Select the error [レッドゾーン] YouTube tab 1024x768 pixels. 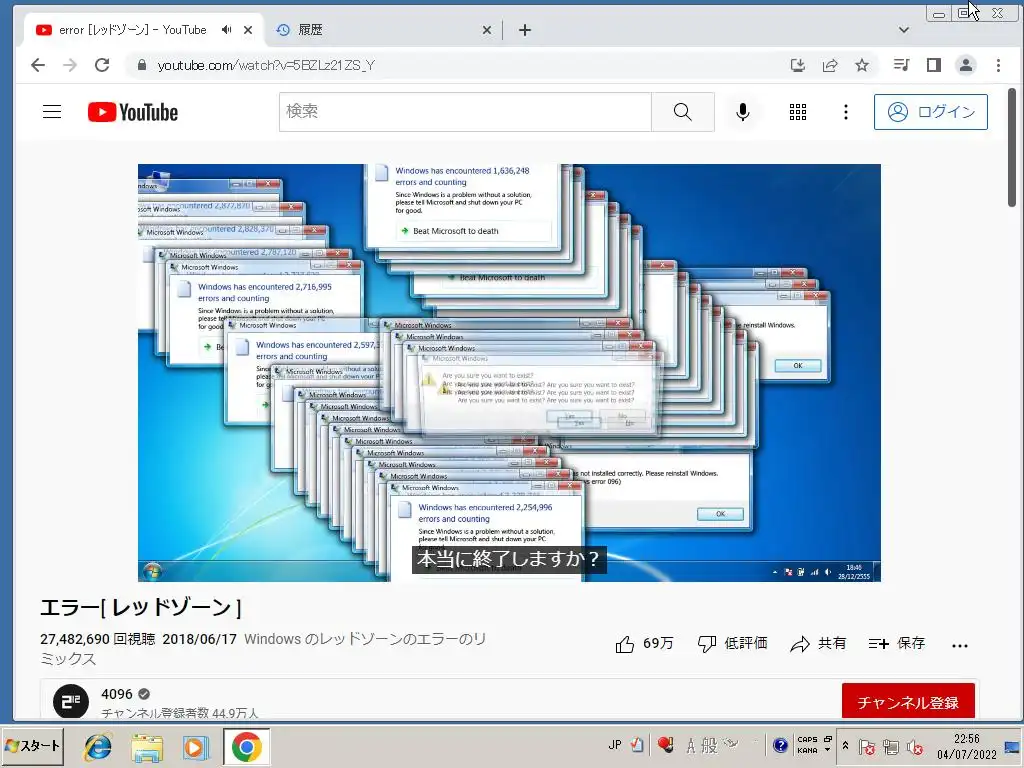133,30
